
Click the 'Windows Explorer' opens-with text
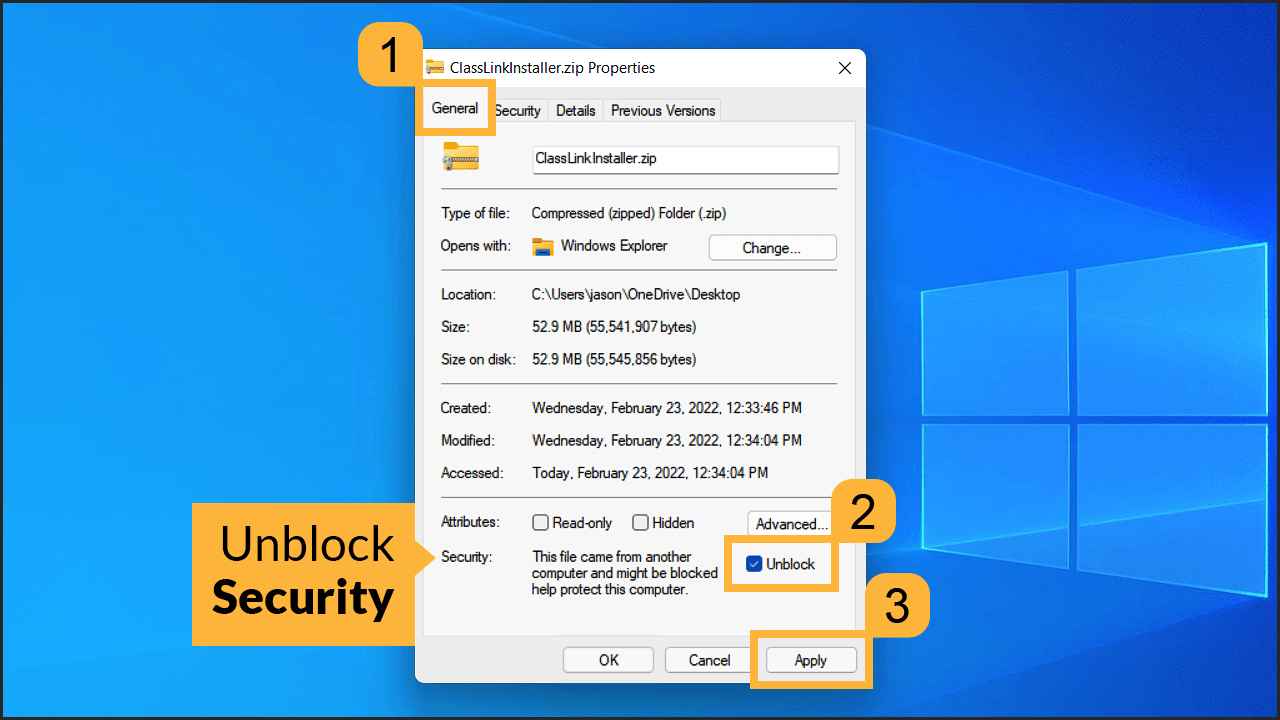pyautogui.click(x=614, y=246)
